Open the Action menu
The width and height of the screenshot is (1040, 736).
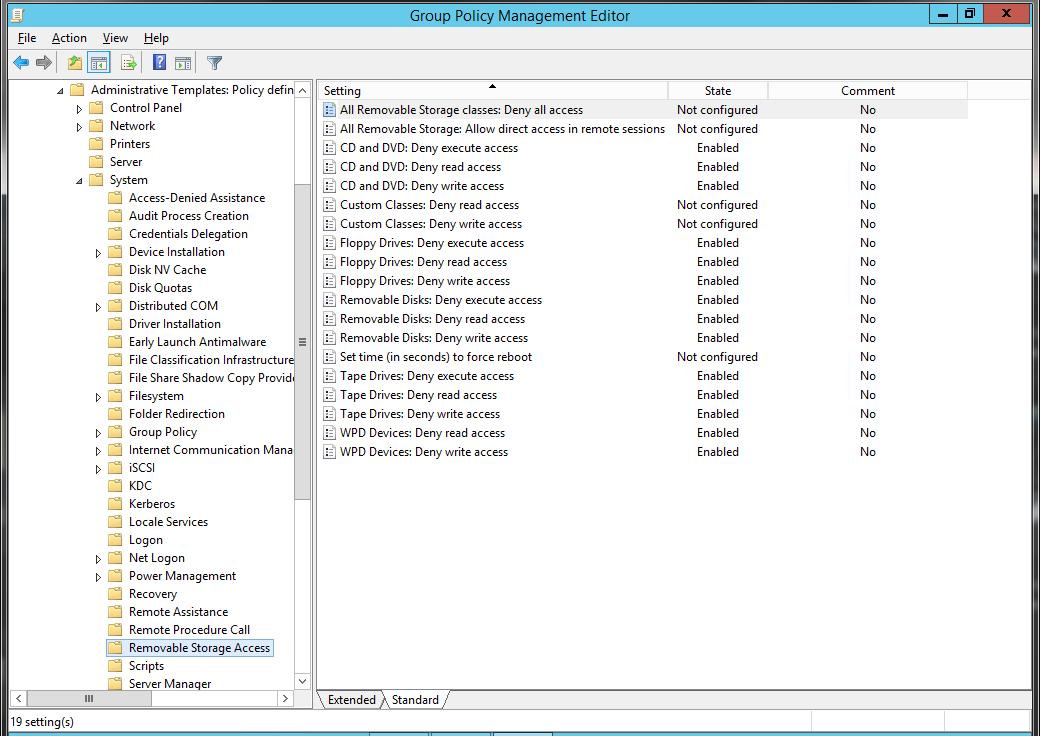point(69,38)
